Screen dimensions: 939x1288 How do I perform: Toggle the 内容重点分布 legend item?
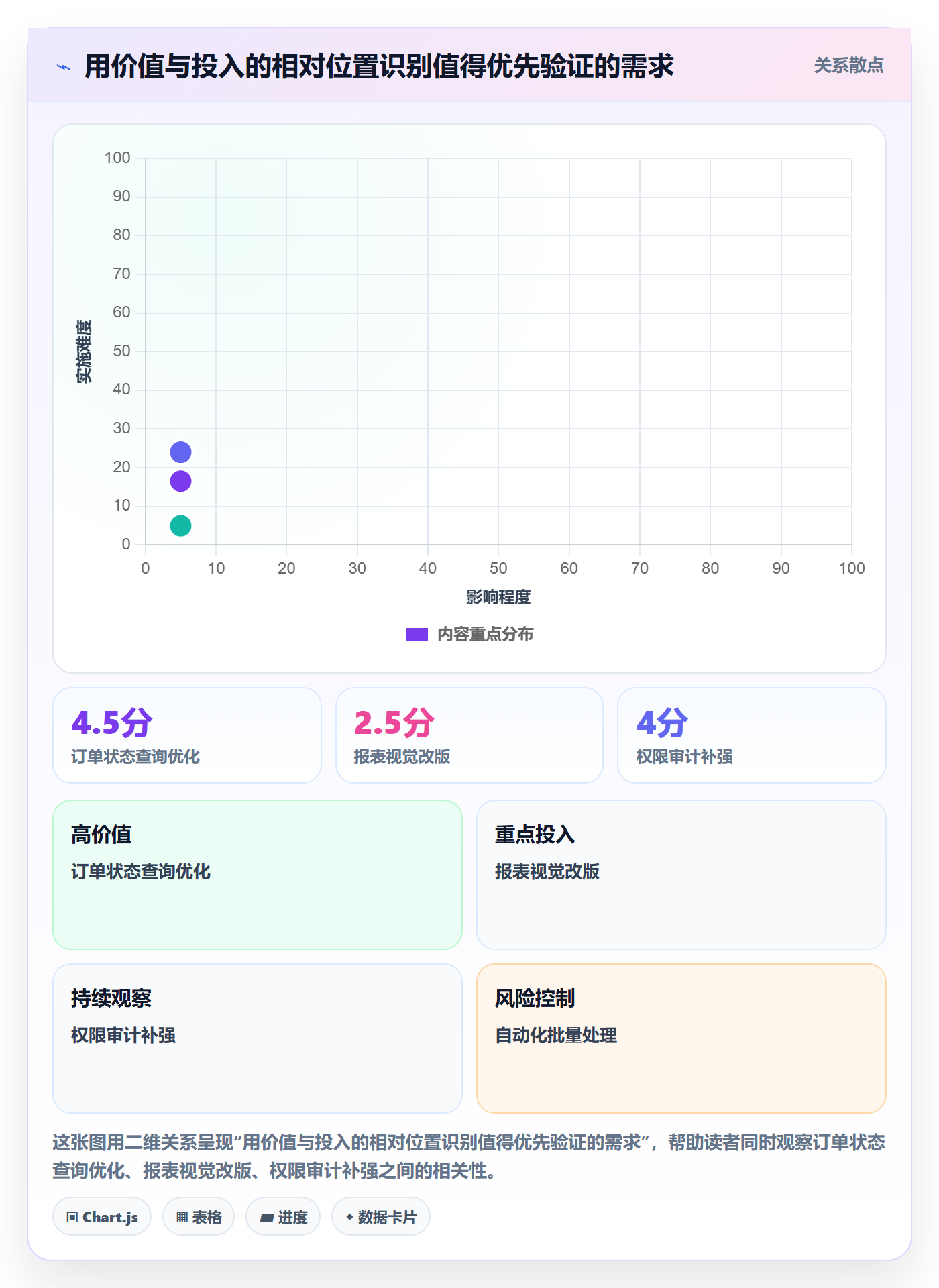pyautogui.click(x=469, y=634)
